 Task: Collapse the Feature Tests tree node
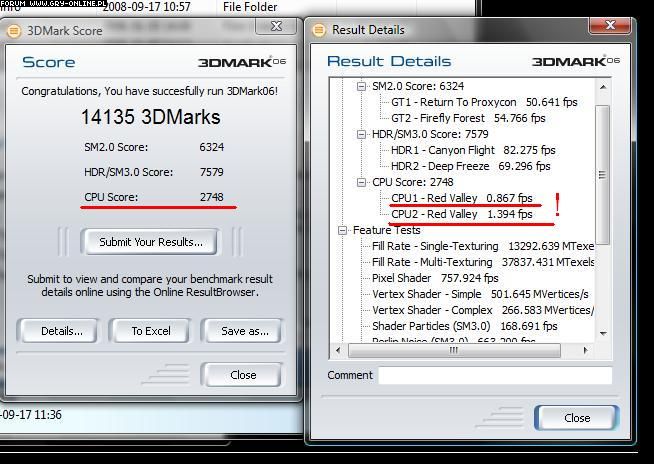(x=342, y=230)
